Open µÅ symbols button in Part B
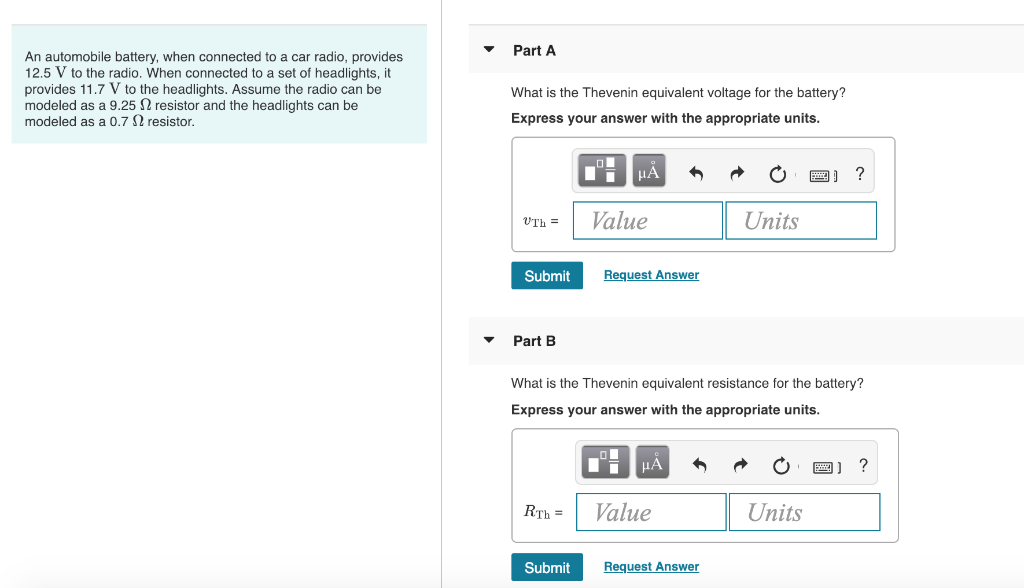 click(x=652, y=462)
